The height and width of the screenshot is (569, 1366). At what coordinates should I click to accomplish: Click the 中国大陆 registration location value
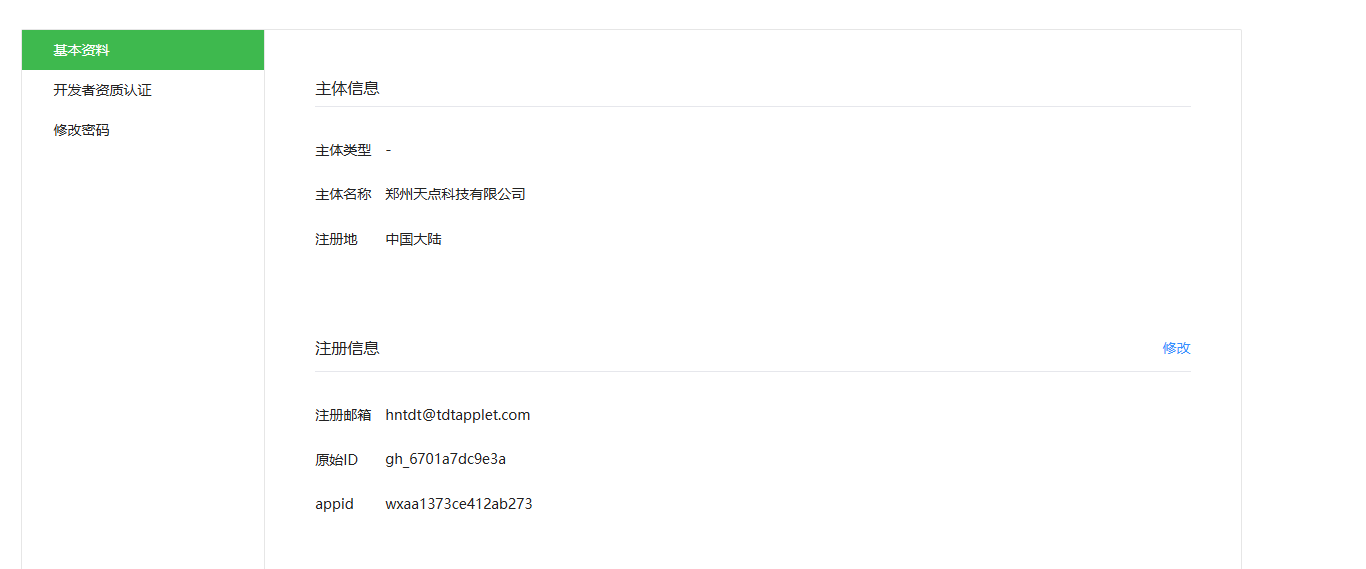(413, 239)
